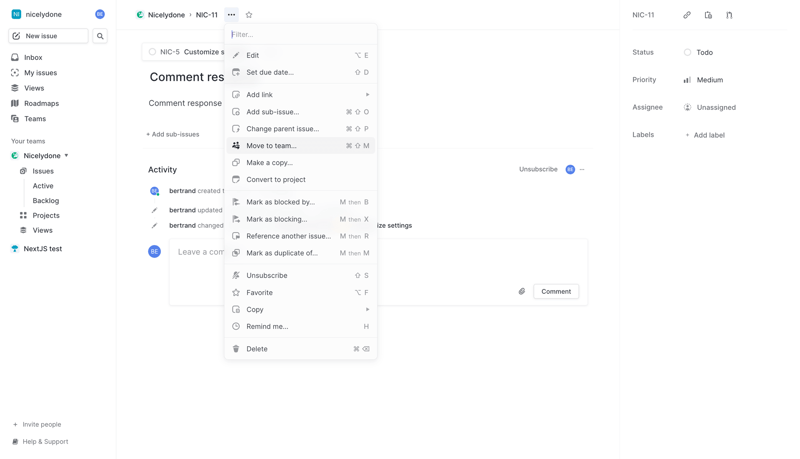Viewport: 800px width, 459px height.
Task: Open the Inbox in sidebar
Action: [x=33, y=58]
